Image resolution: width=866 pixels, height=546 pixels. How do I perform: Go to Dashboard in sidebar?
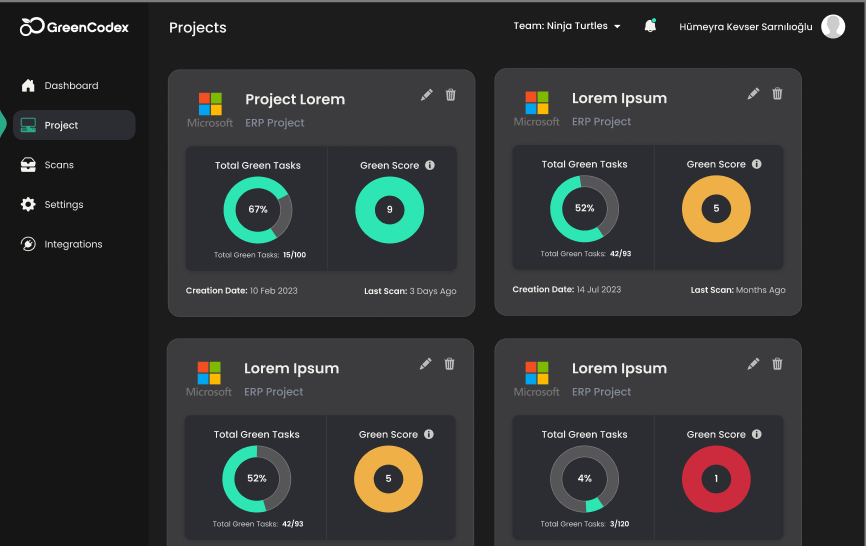(71, 86)
